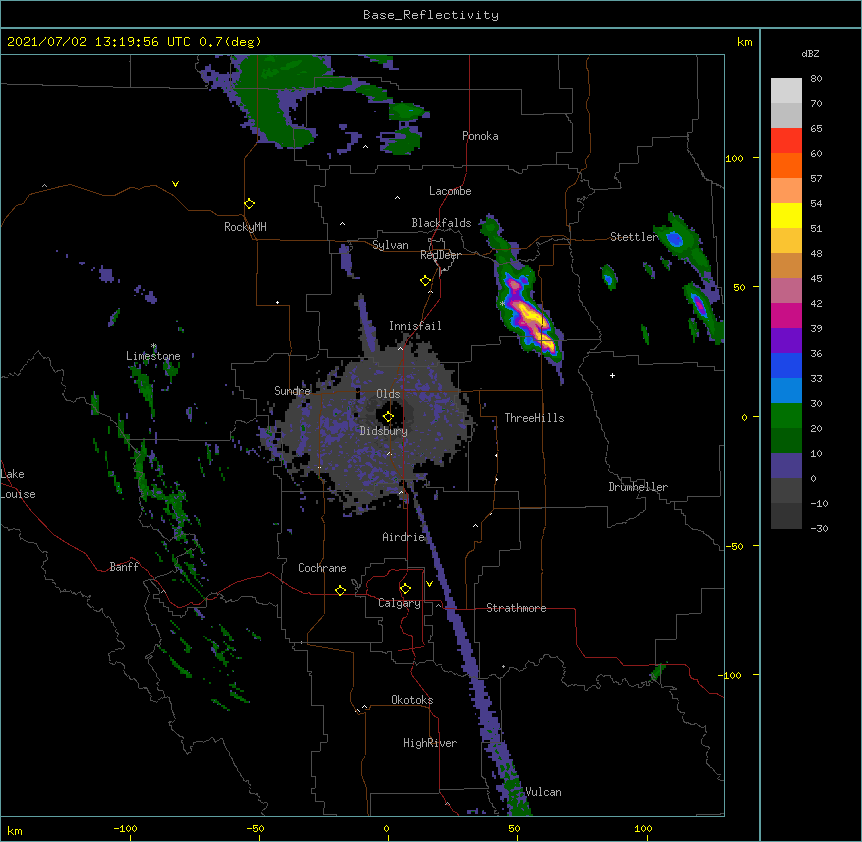Image resolution: width=862 pixels, height=842 pixels.
Task: Select the purple 36–39 dBZ legend band
Action: (786, 341)
